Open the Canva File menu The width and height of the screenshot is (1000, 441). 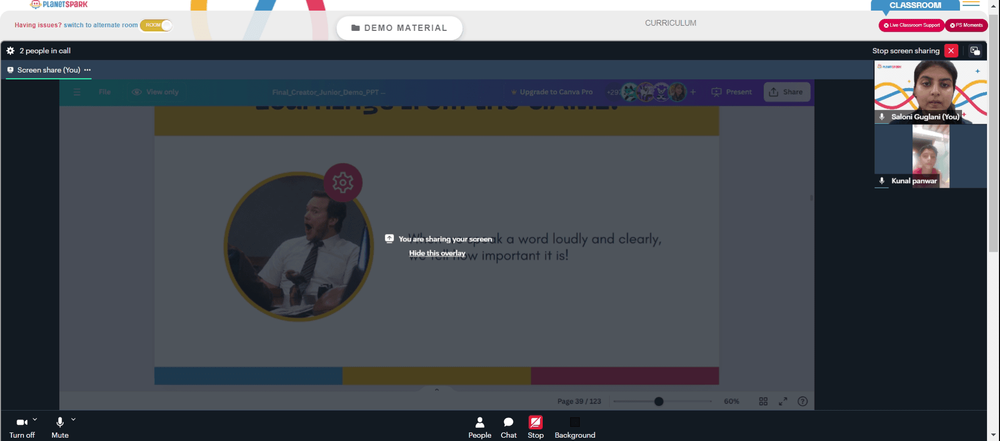click(105, 92)
